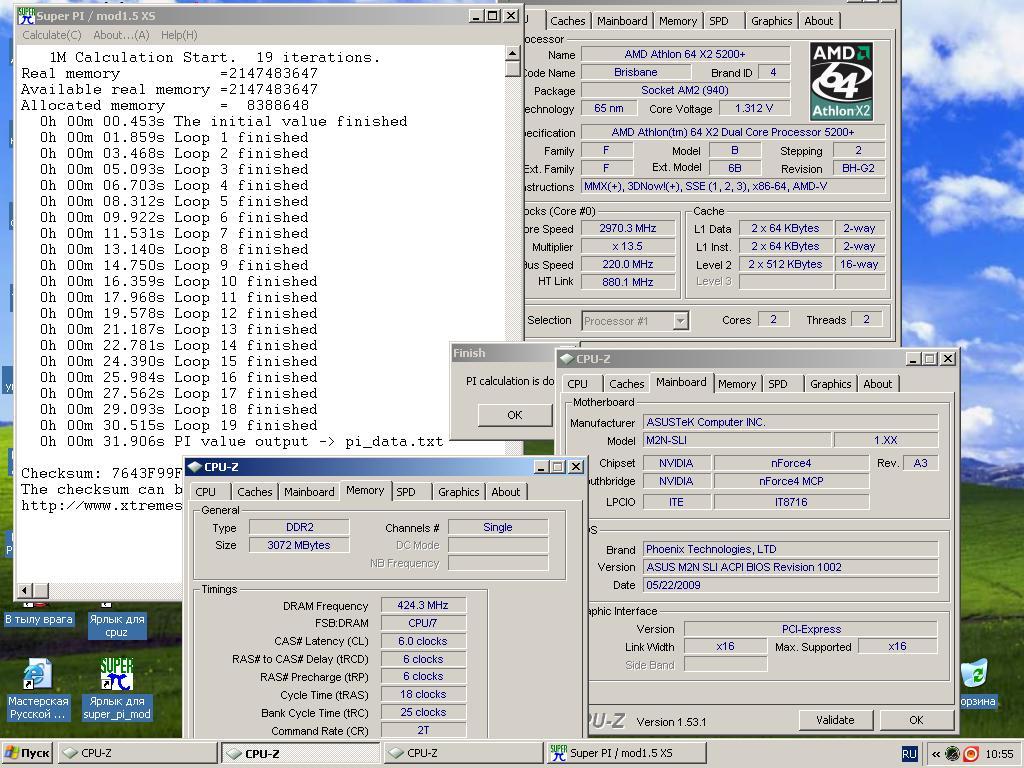
Task: Click the M2N-SLI model field
Action: tap(737, 440)
